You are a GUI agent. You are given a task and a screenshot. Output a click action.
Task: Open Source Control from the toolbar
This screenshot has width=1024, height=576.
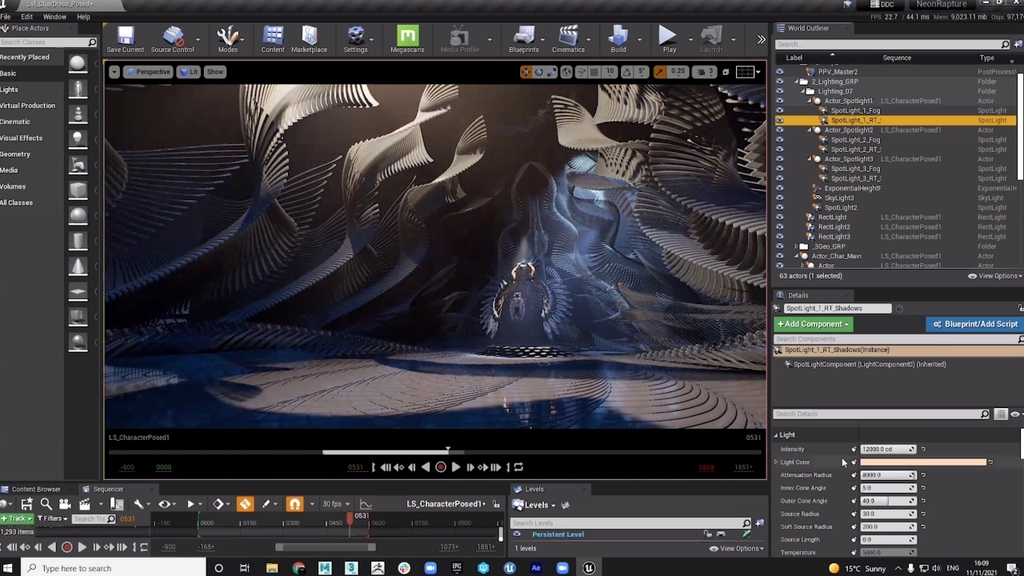click(x=172, y=39)
